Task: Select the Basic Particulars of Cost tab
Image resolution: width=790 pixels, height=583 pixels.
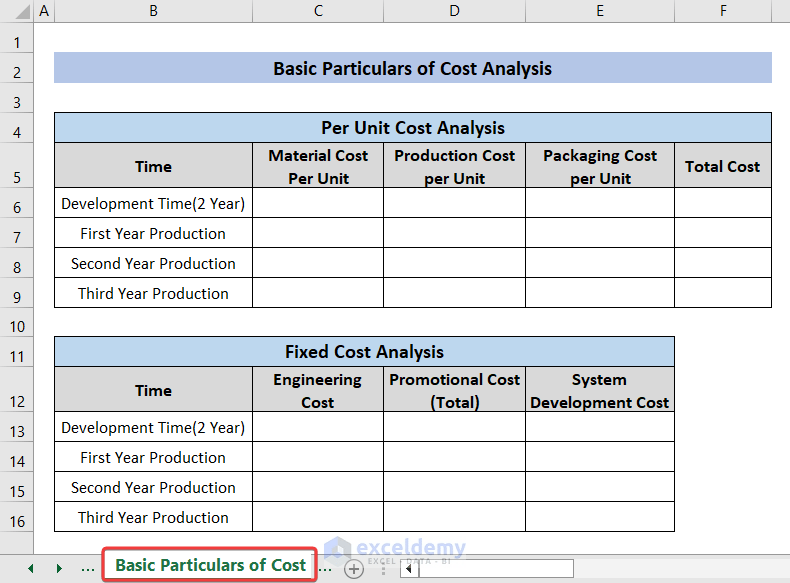Action: 210,565
